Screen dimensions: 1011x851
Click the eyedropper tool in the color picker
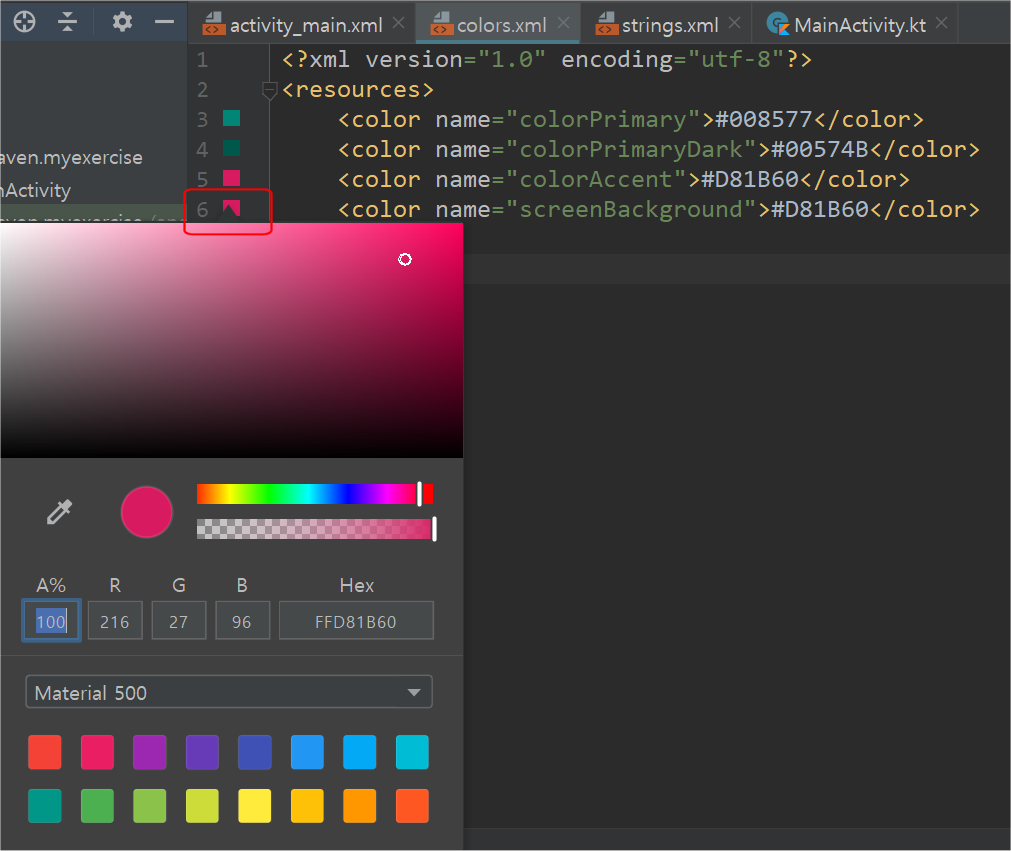58,512
